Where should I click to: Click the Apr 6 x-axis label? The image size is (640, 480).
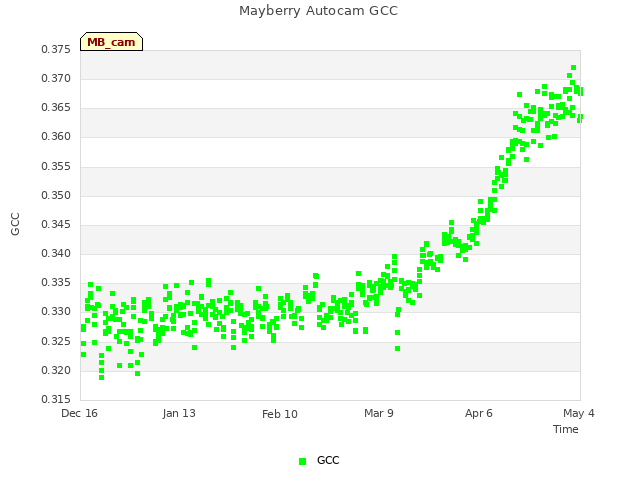479,413
